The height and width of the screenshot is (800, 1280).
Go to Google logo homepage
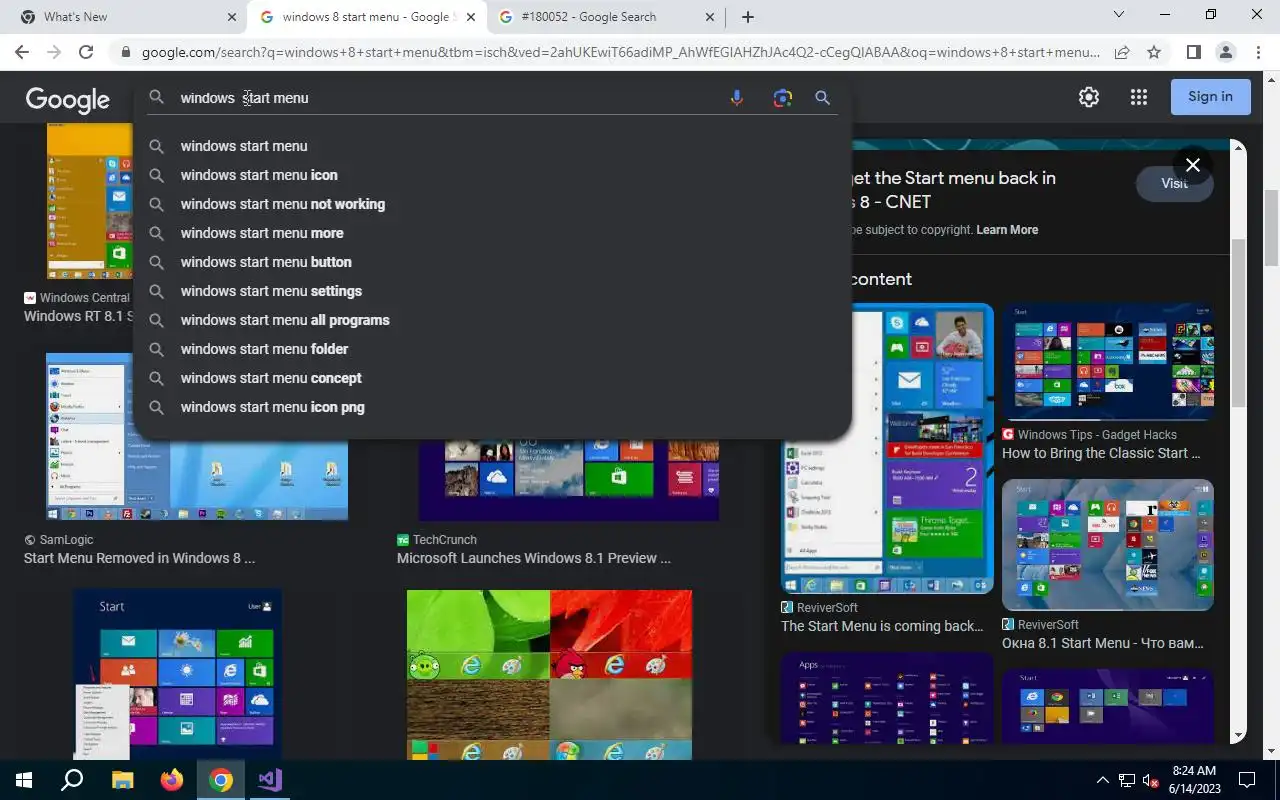67,99
